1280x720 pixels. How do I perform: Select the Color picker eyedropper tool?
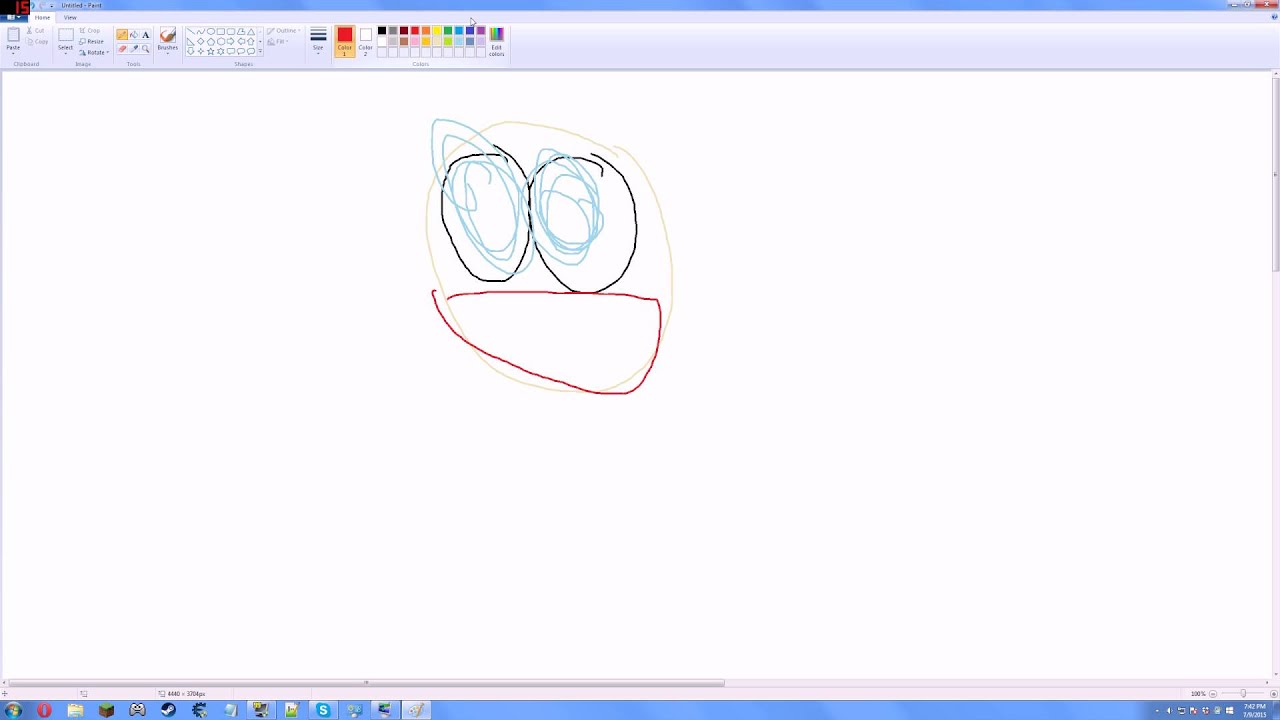(134, 49)
